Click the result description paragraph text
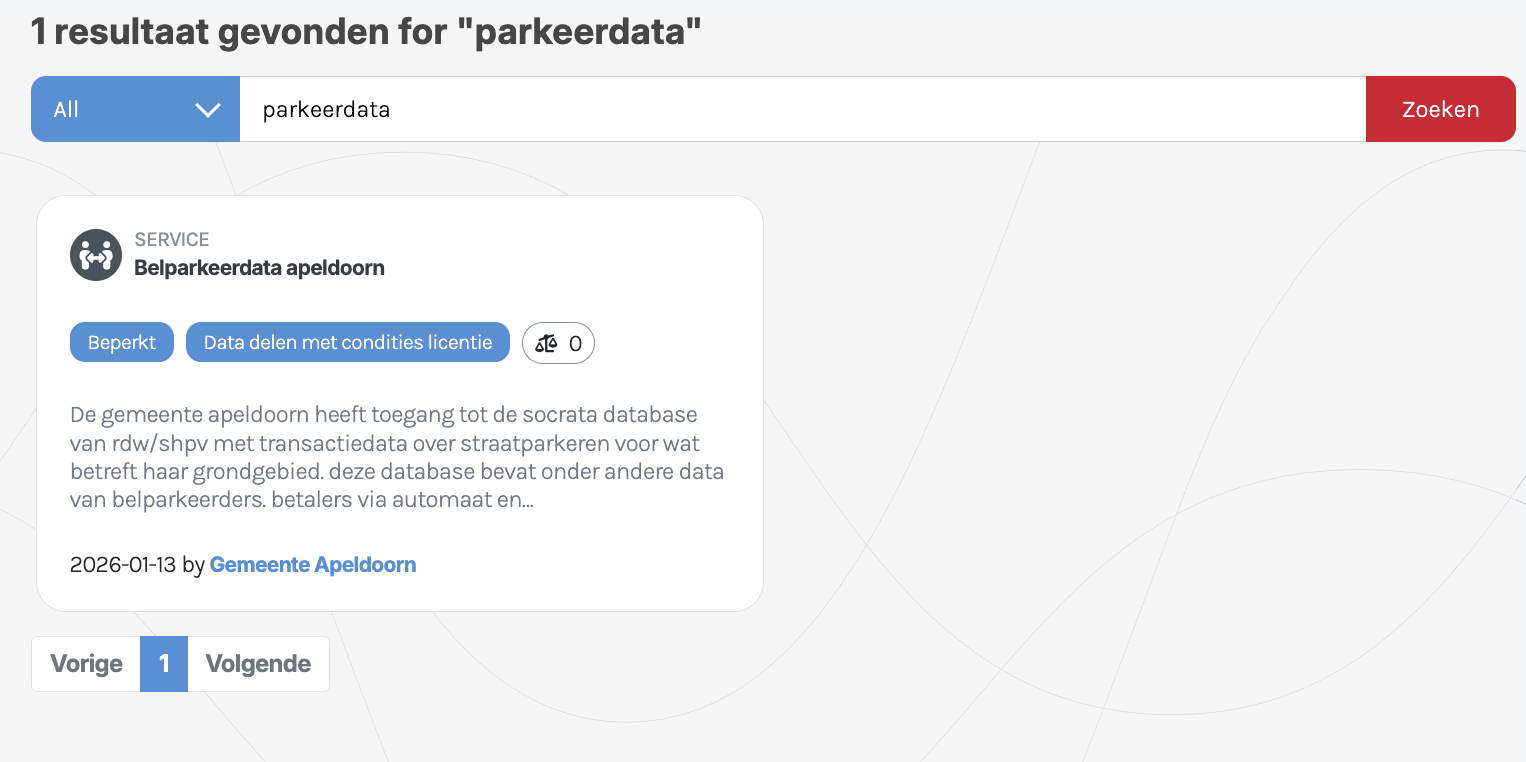The image size is (1526, 762). point(397,457)
